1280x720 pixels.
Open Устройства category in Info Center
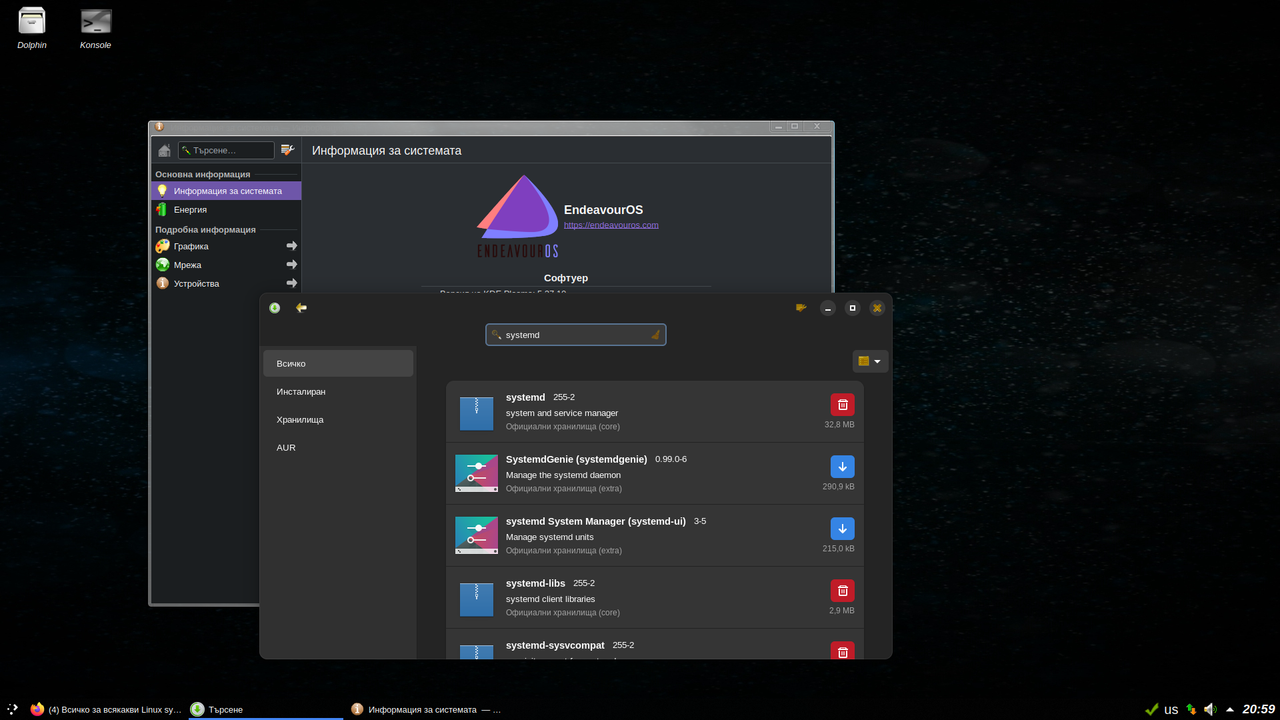pyautogui.click(x=226, y=283)
